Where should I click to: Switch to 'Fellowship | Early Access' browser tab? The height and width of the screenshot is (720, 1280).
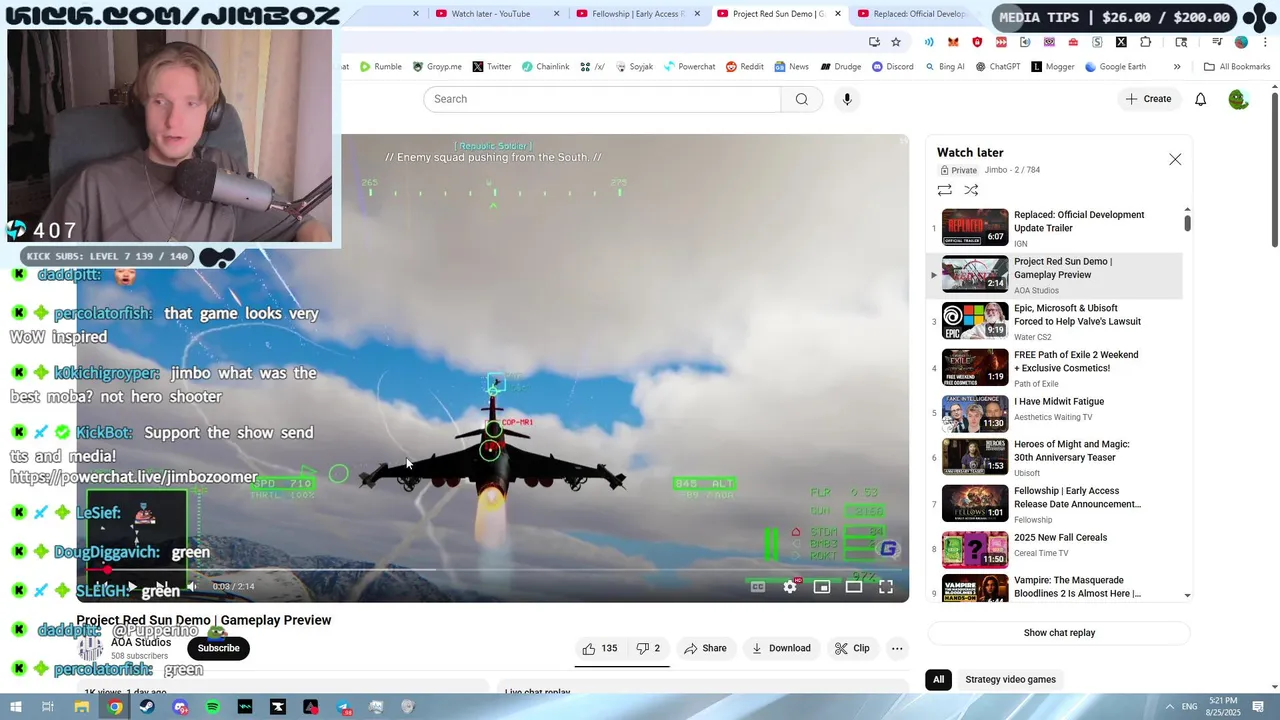pos(638,14)
